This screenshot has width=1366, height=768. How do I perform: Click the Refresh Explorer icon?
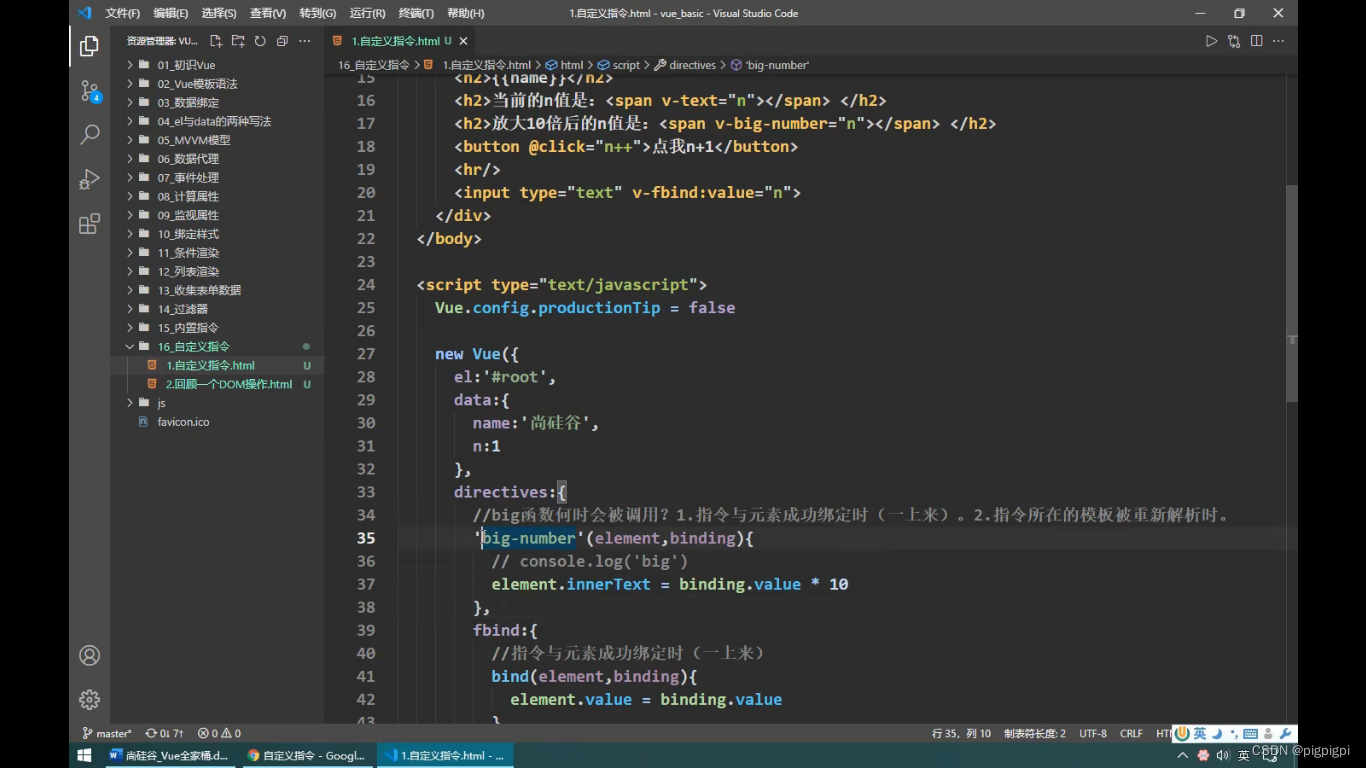[x=260, y=41]
